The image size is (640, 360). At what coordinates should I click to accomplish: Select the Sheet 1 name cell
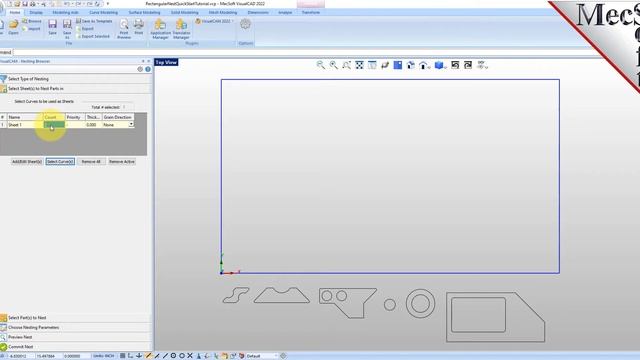coord(25,125)
